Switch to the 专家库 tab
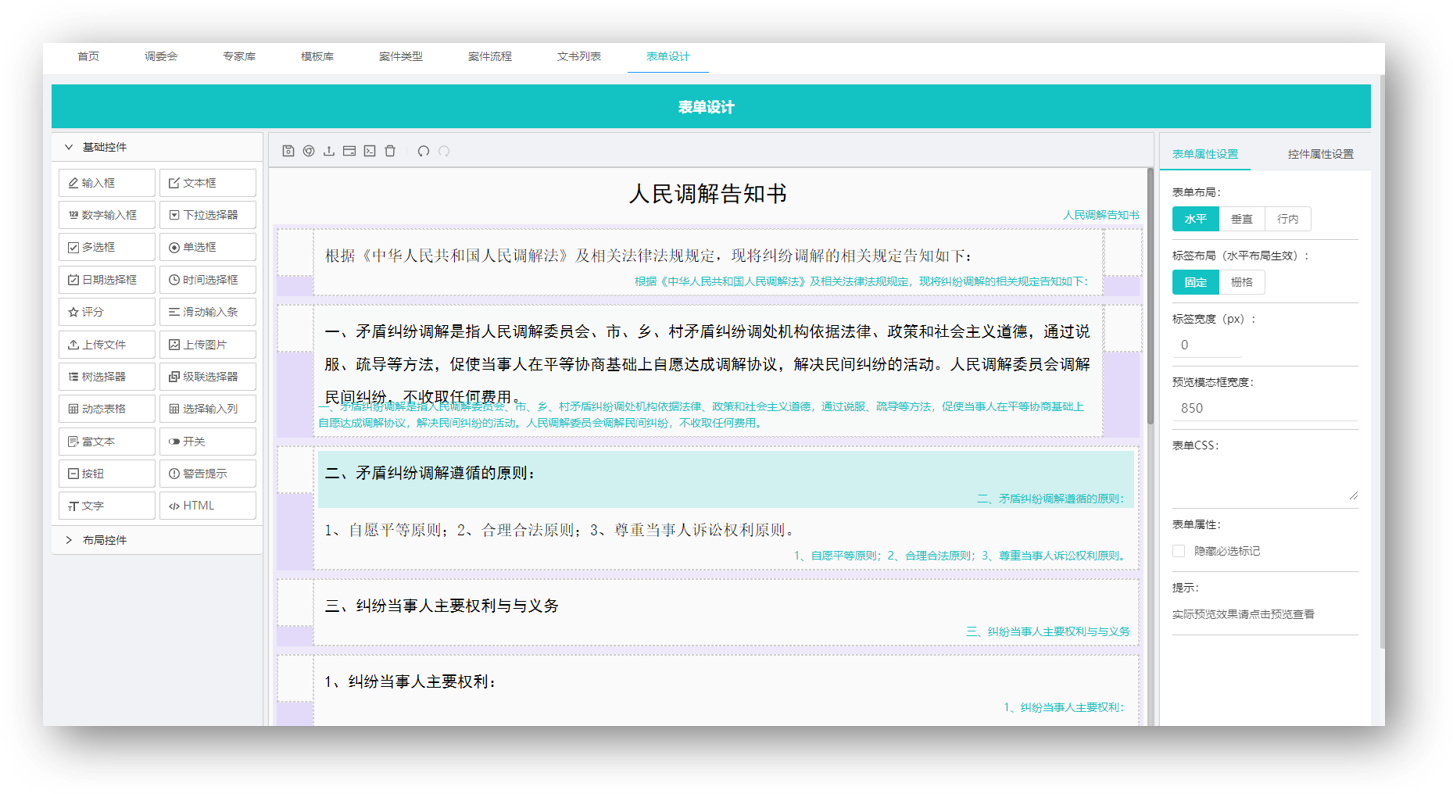Image resolution: width=1453 pixels, height=794 pixels. point(239,57)
